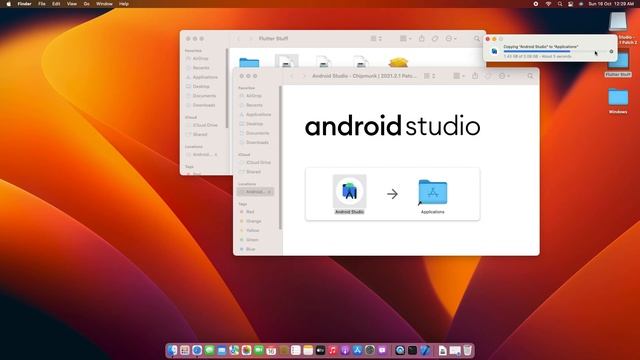Select the Windows folder on the desktop
The width and height of the screenshot is (640, 360).
pos(618,101)
